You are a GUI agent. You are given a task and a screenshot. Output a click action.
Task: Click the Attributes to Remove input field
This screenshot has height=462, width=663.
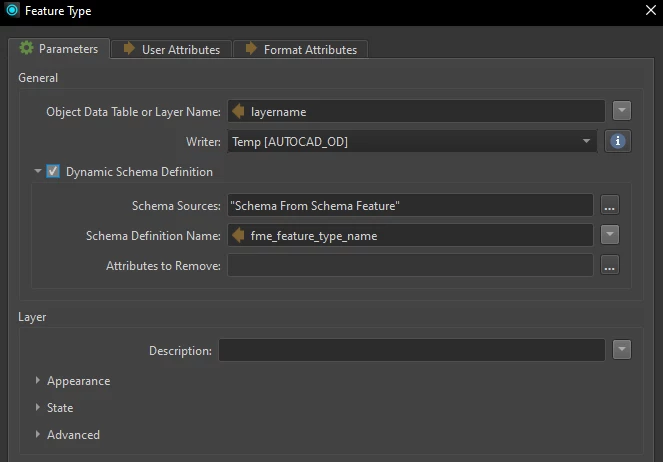(x=410, y=265)
